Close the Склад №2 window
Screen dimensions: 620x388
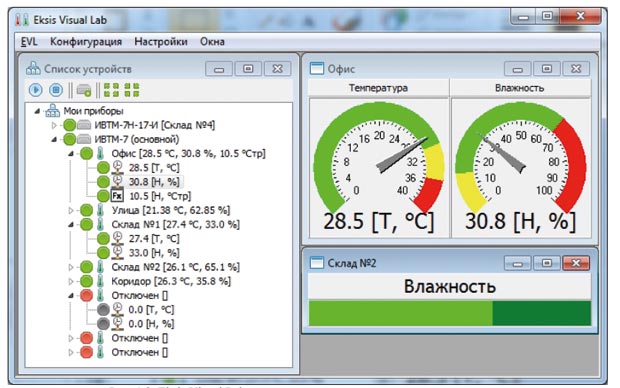pos(576,263)
